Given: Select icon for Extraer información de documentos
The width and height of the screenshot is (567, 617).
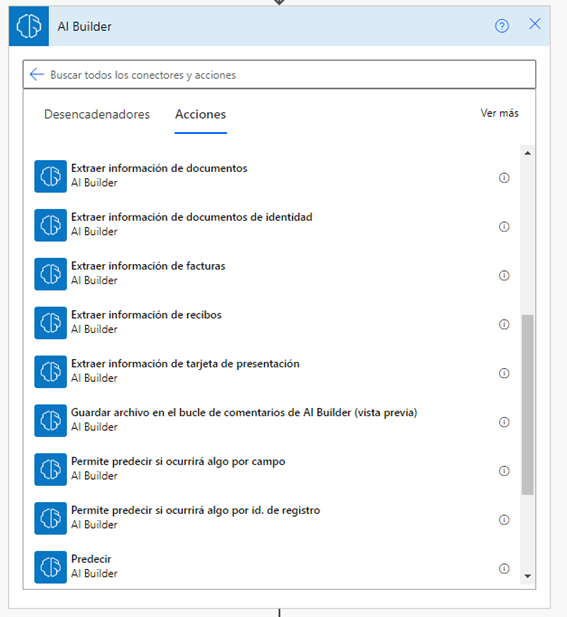Looking at the screenshot, I should point(50,176).
